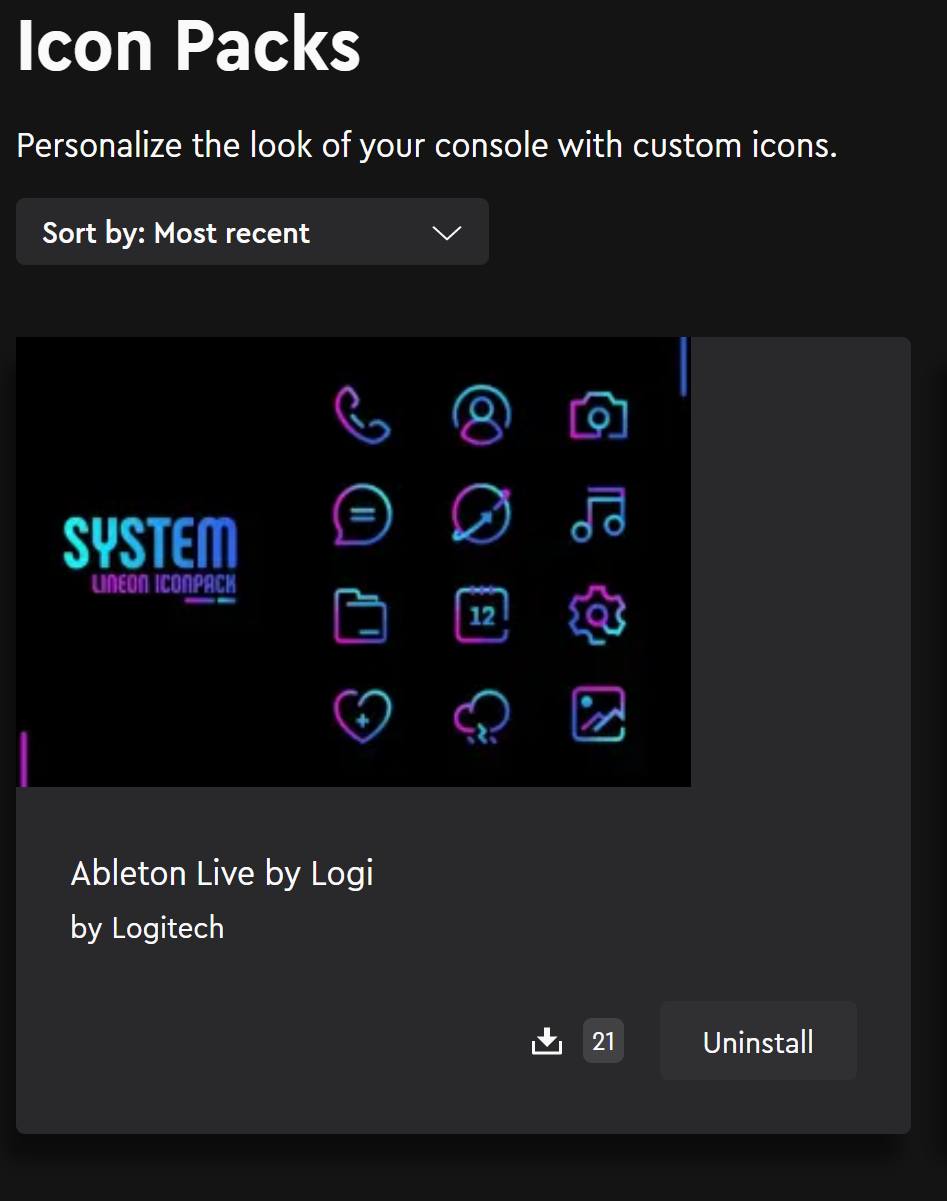Click the heart with plus icon
The width and height of the screenshot is (947, 1201).
coord(362,715)
